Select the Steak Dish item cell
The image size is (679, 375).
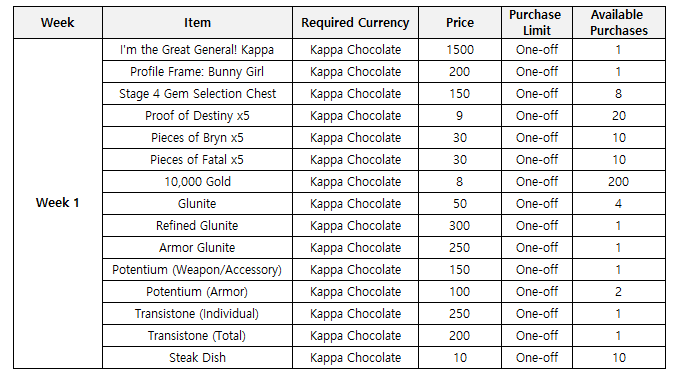(197, 358)
